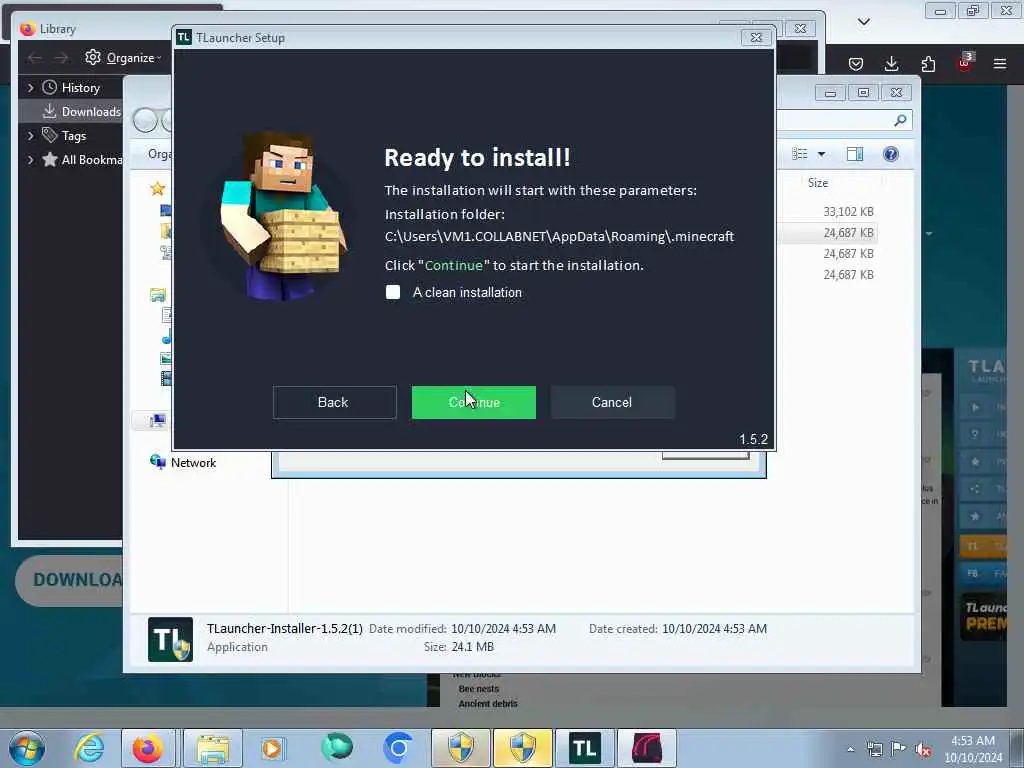
Task: Click the network tray icon
Action: tap(874, 749)
